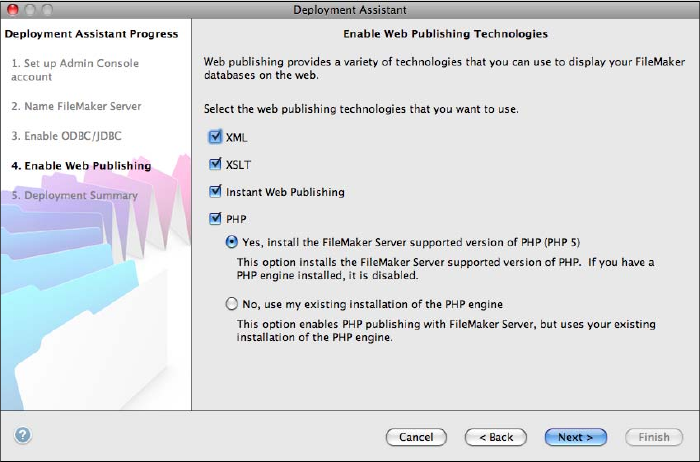Click 'This option installs the FileMaker Server' description
Viewport: 700px width, 462px height.
click(446, 269)
